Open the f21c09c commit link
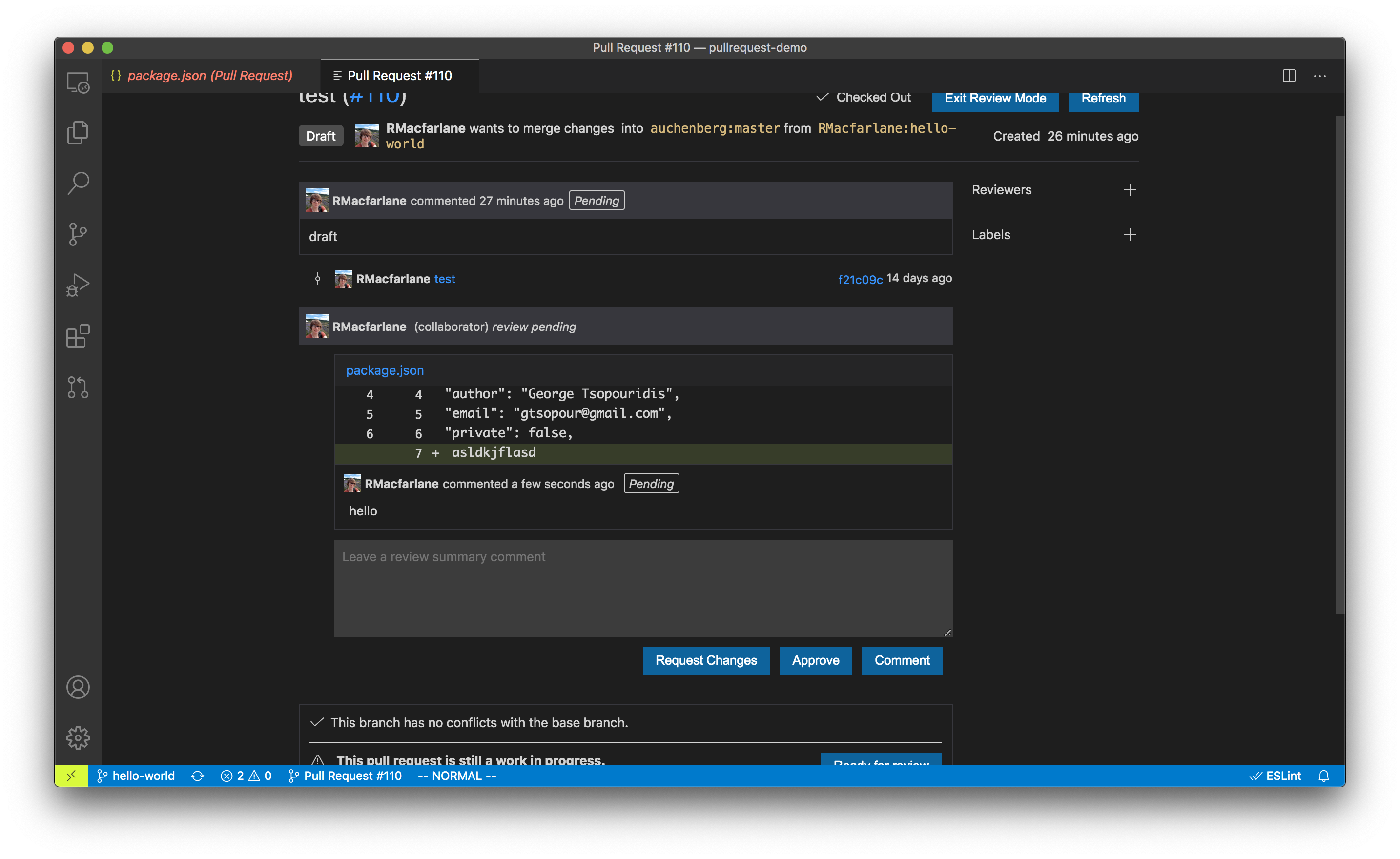The width and height of the screenshot is (1400, 859). pos(860,279)
